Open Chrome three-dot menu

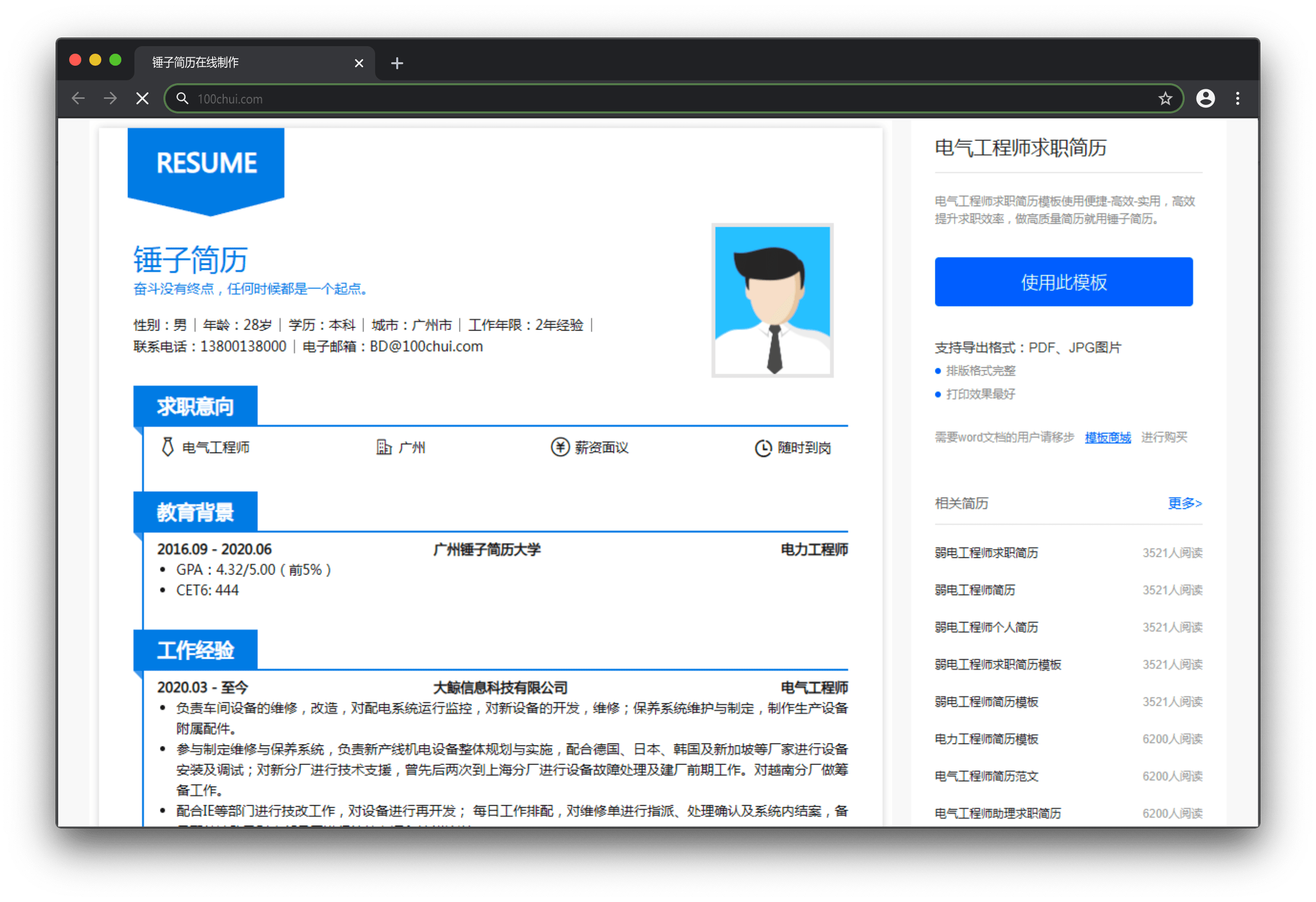1237,99
